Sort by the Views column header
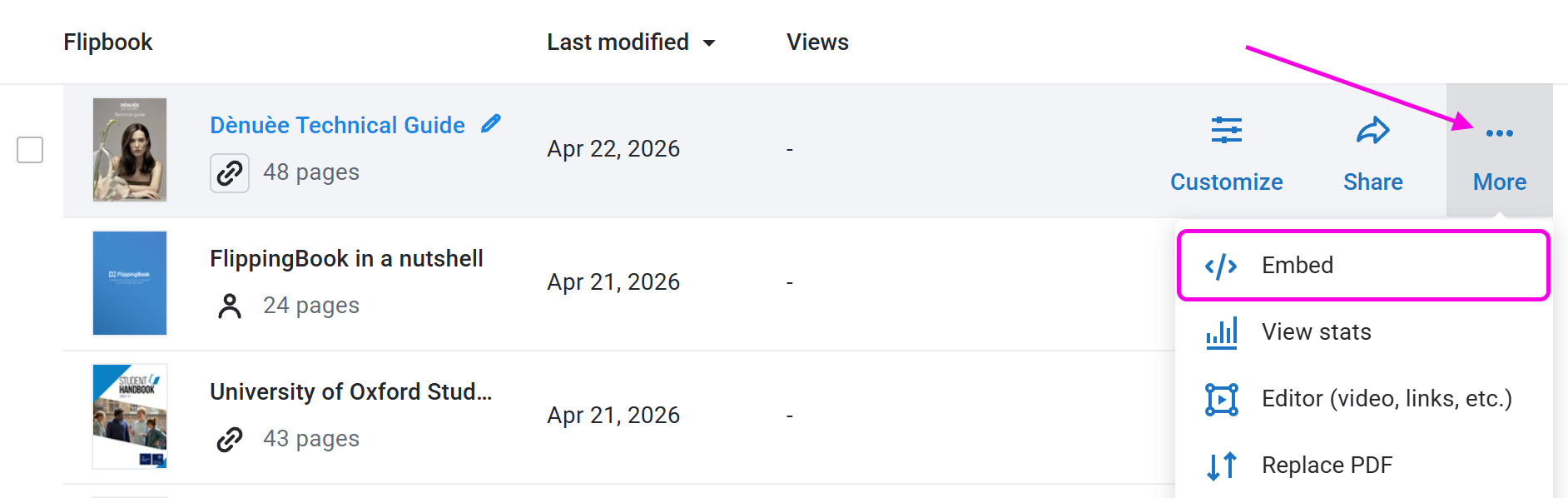The image size is (1568, 498). pos(817,42)
